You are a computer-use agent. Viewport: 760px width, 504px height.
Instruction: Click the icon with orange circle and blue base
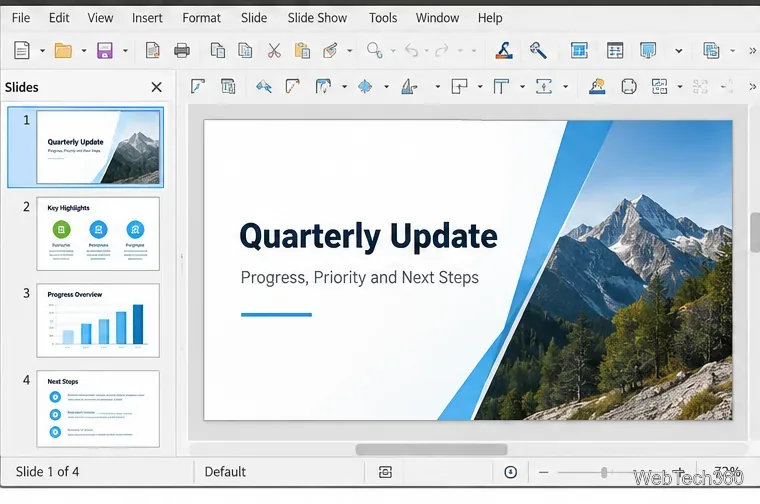pos(597,87)
